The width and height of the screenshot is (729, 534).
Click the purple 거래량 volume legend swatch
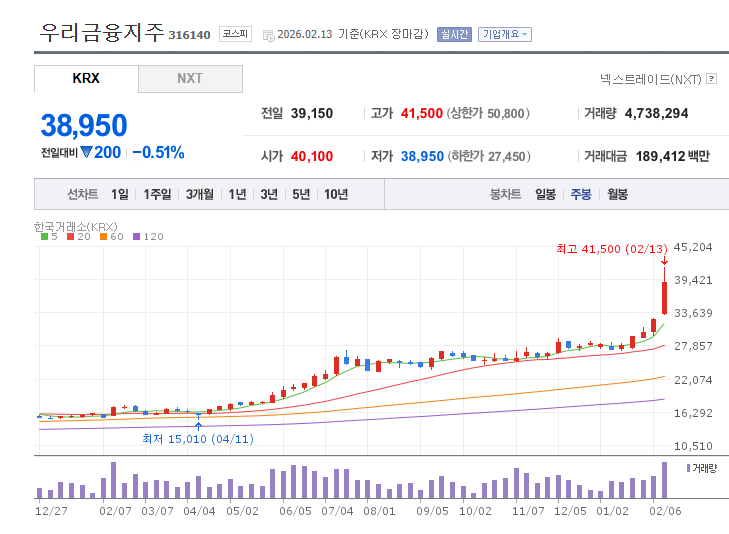[689, 468]
